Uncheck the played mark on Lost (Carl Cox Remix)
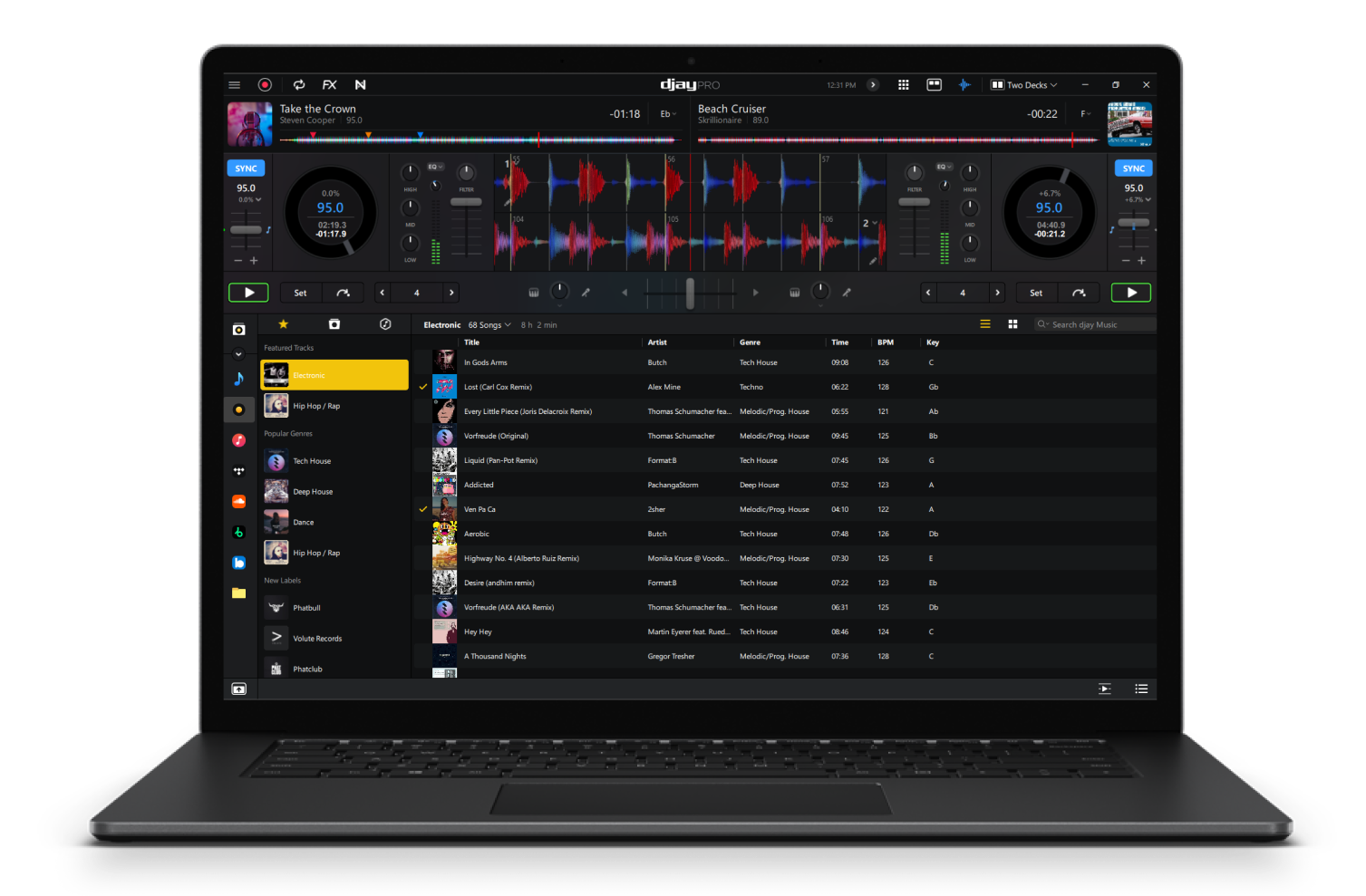Image resolution: width=1366 pixels, height=896 pixels. tap(422, 386)
